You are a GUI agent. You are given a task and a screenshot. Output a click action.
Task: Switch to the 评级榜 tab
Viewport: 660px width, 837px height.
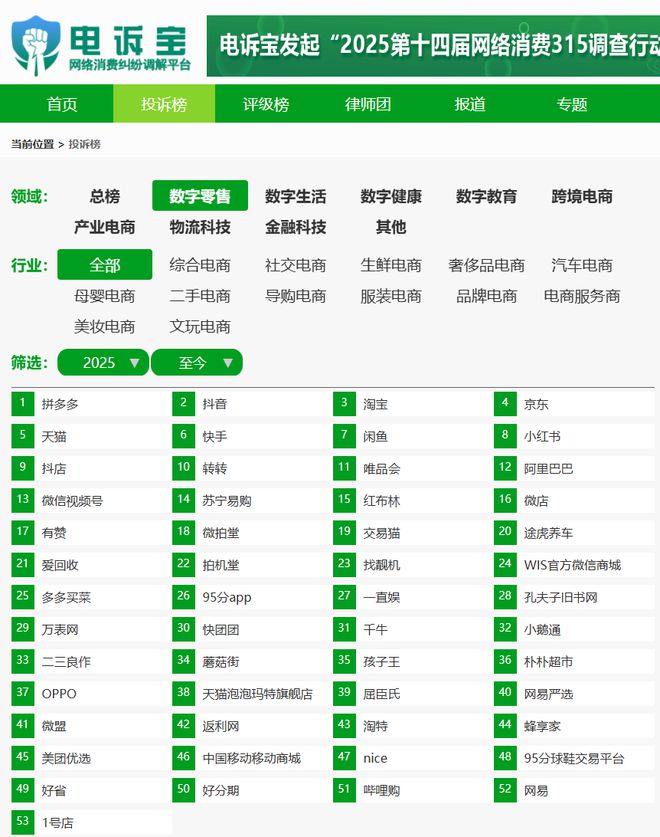click(x=266, y=104)
